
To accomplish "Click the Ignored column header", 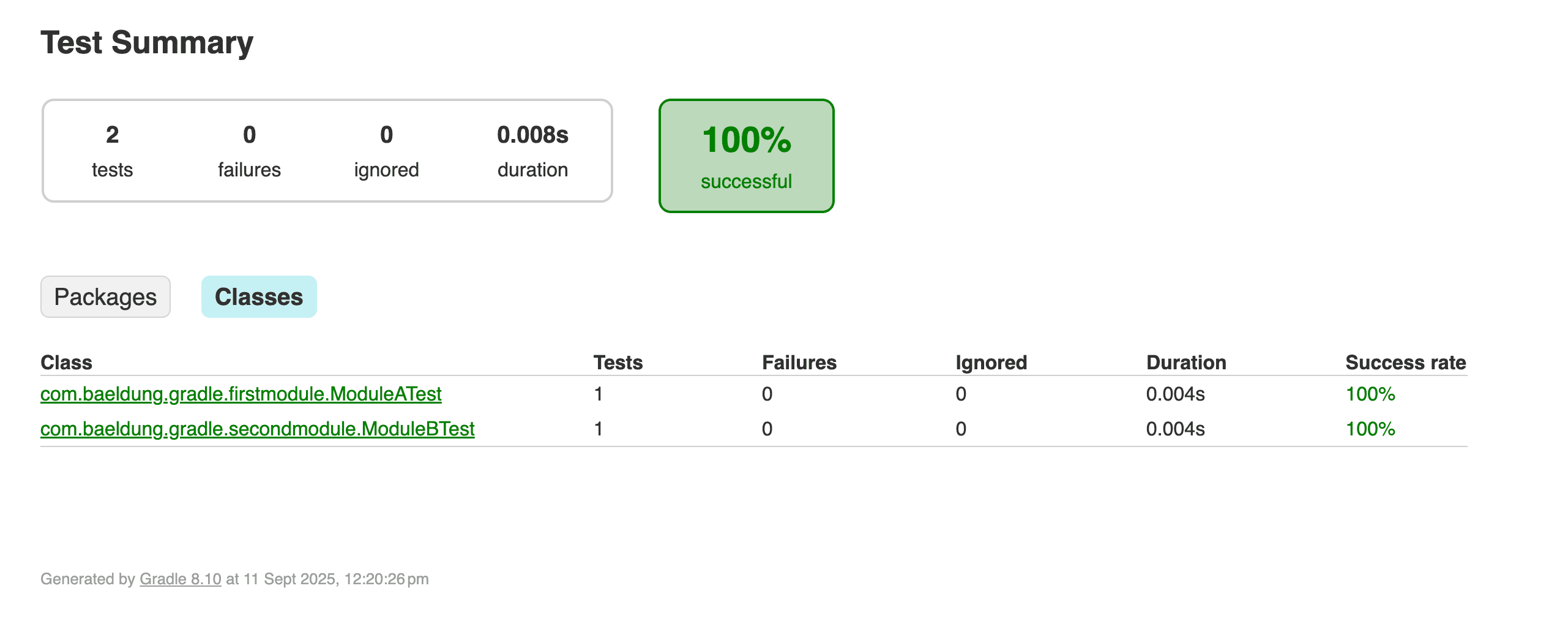I will tap(991, 362).
